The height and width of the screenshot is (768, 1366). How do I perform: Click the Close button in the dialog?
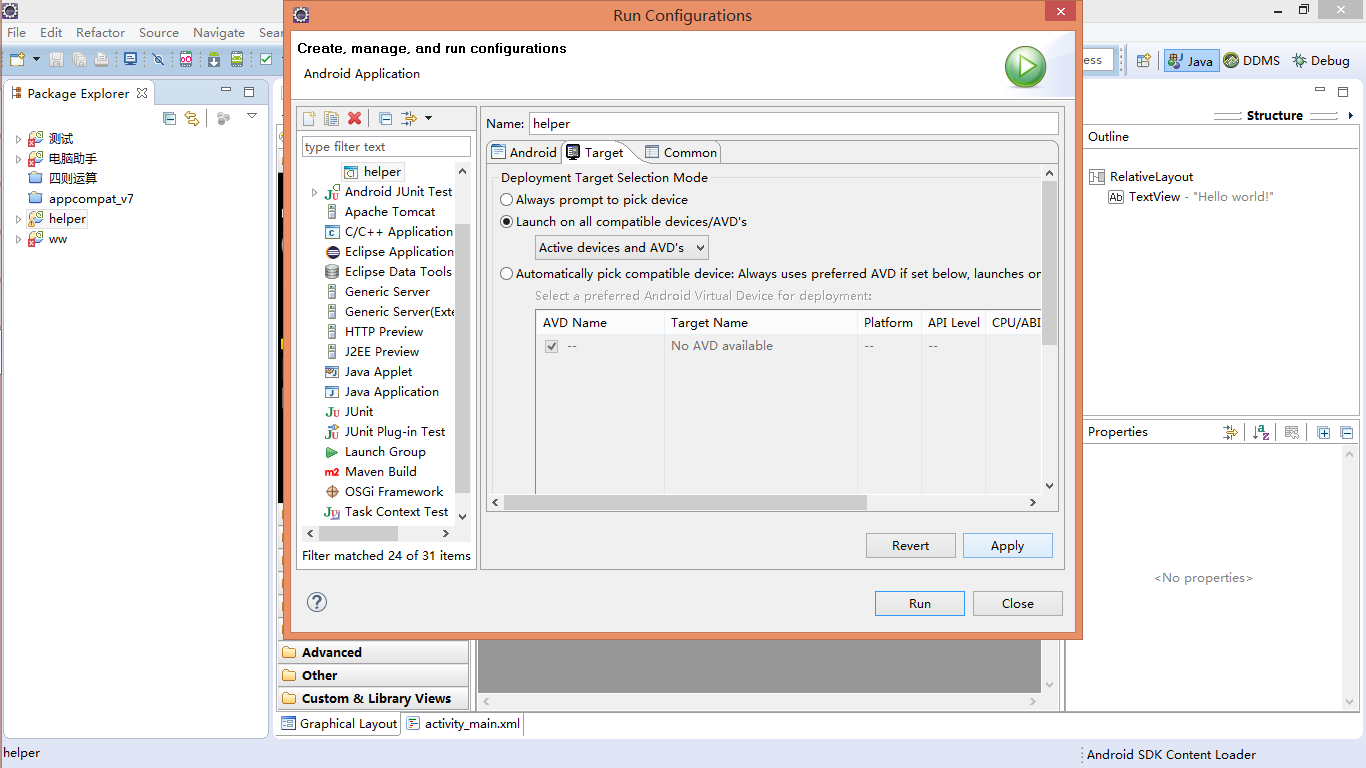click(1018, 603)
